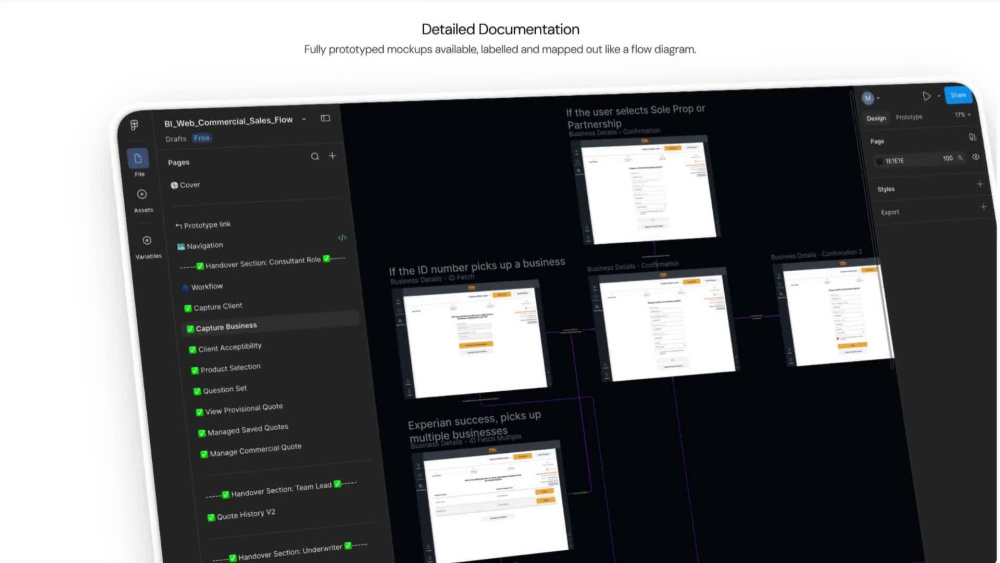Click the 'If the ID number picks up a business' note
The height and width of the screenshot is (563, 1000).
(x=477, y=267)
